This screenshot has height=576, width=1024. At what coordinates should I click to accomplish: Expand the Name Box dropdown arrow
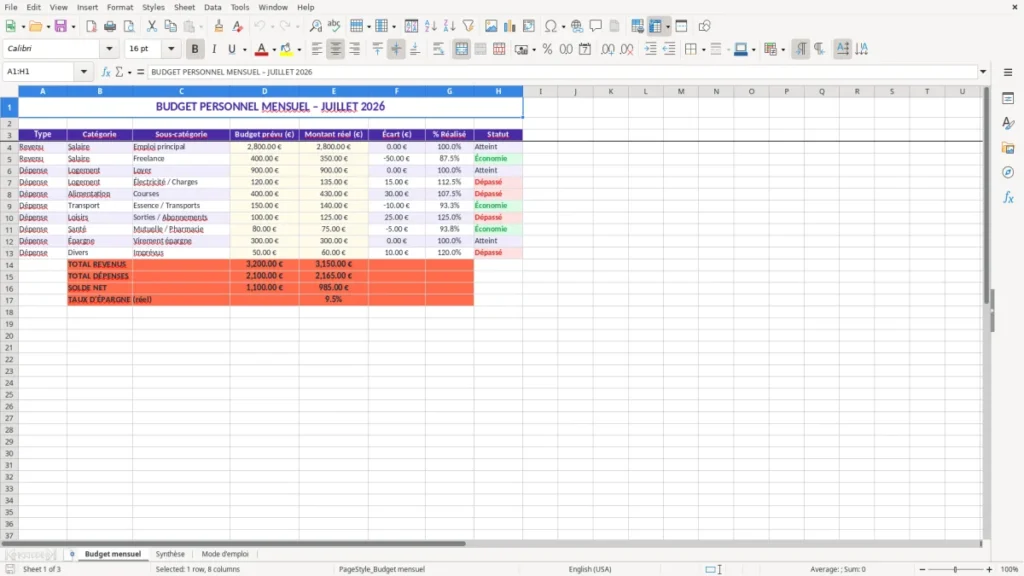(x=84, y=72)
